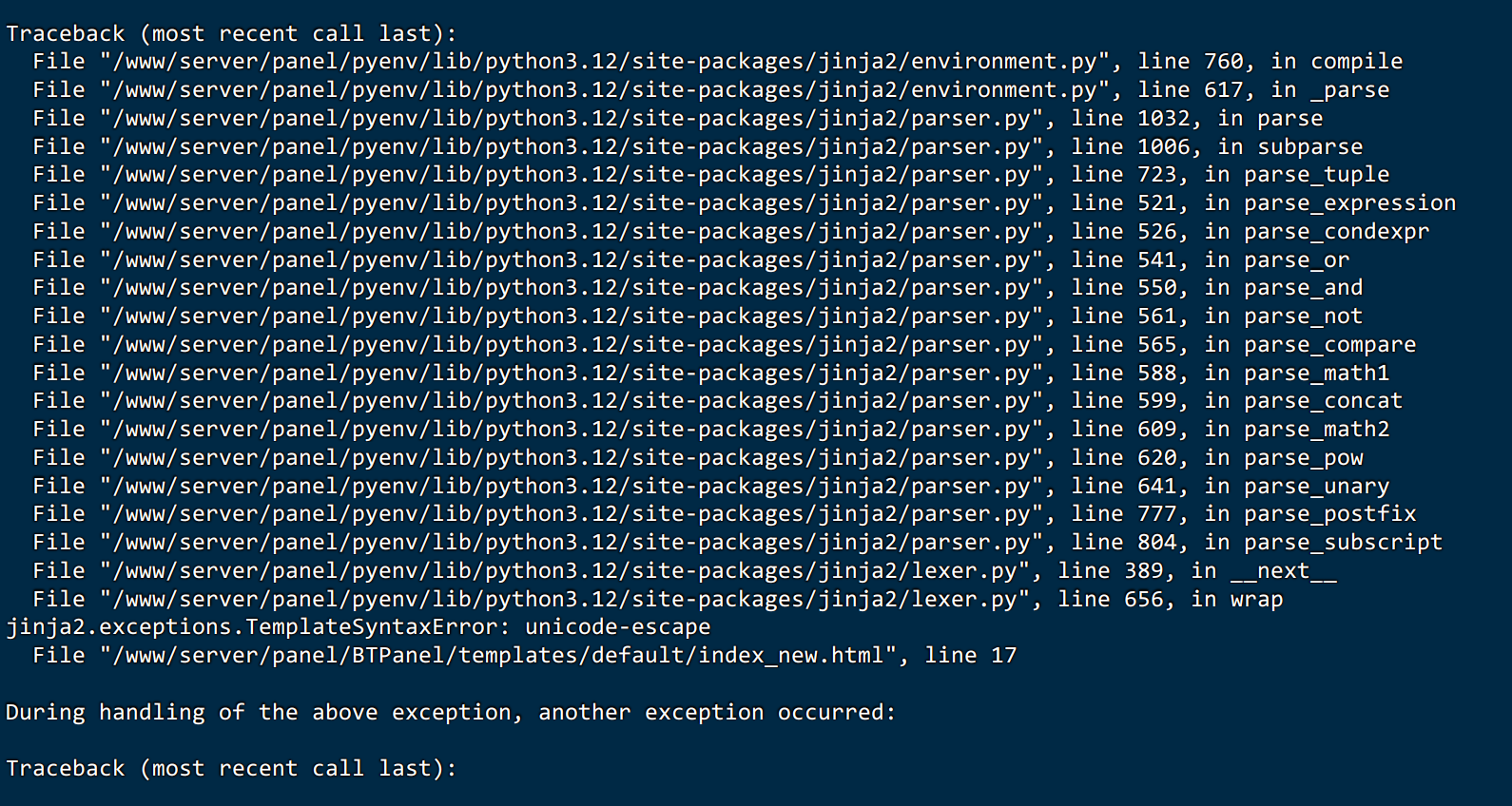Click the first 'Traceback (most recent call last):' line
Image resolution: width=1512 pixels, height=806 pixels.
pyautogui.click(x=231, y=33)
